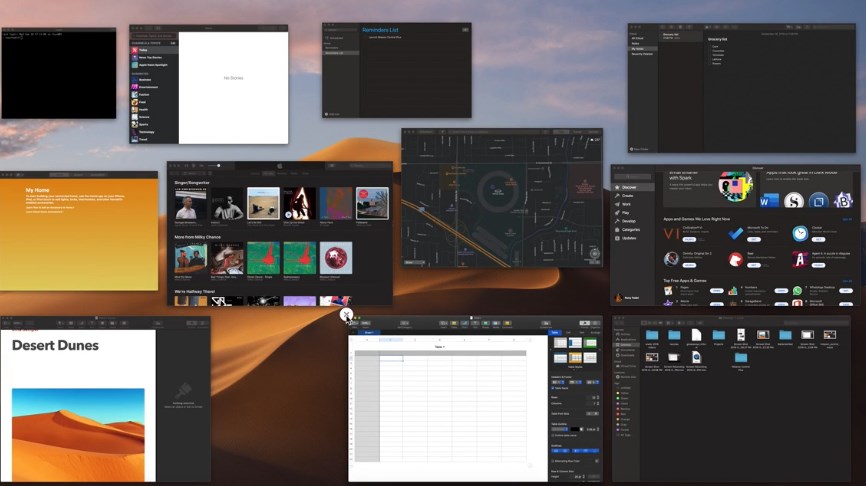
Task: Switch to Cell tab in Numbers inspector
Action: pos(568,332)
